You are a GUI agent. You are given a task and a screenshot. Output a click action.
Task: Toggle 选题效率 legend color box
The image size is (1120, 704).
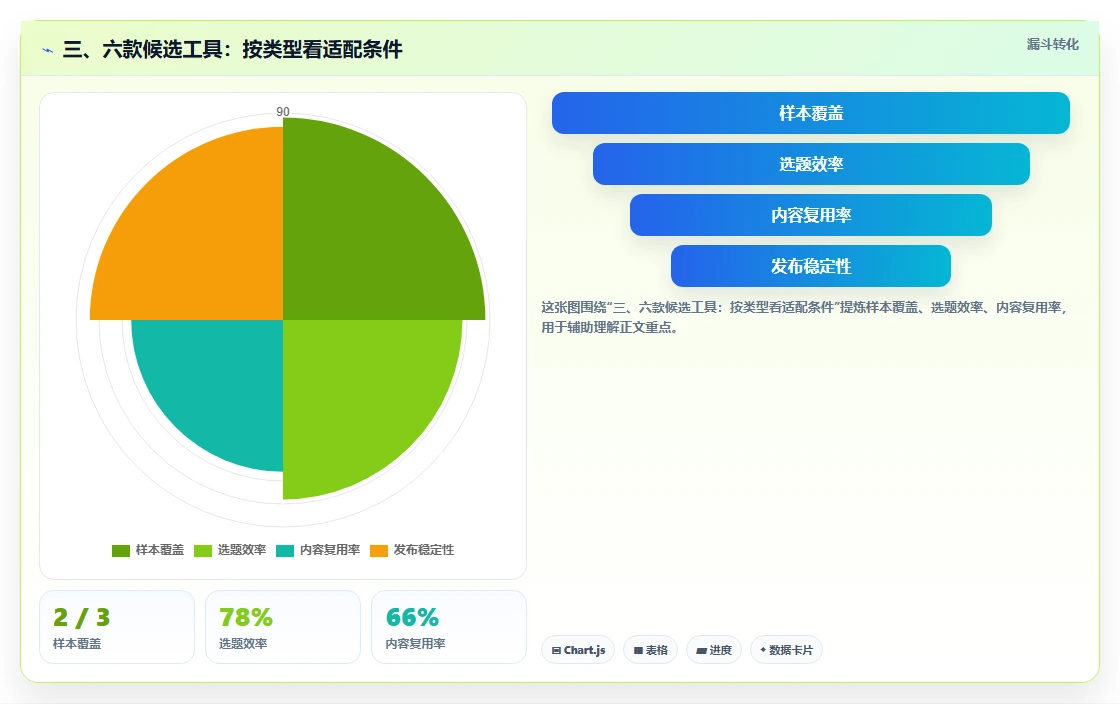pyautogui.click(x=203, y=550)
